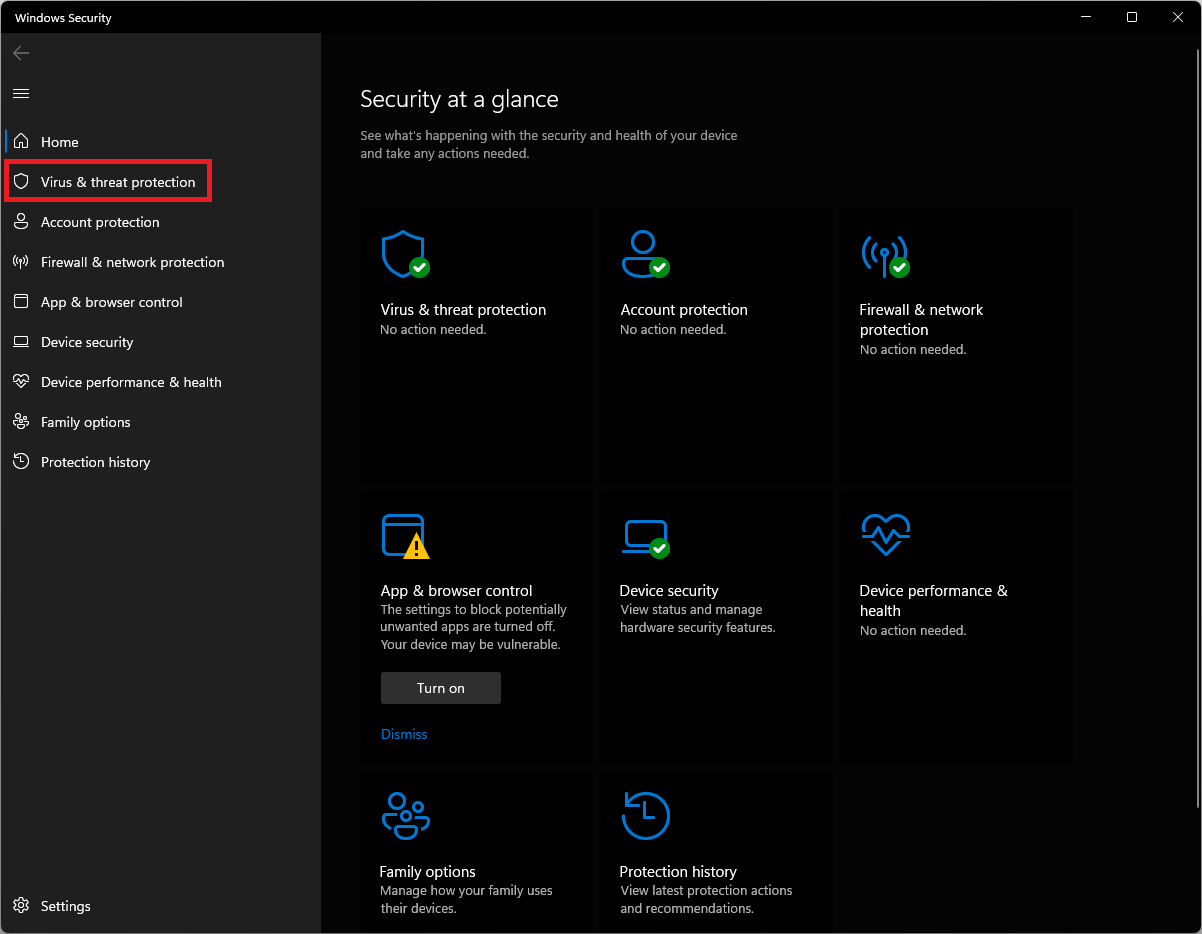Open Family options in the sidebar
Screen dimensions: 1202x934
click(85, 421)
